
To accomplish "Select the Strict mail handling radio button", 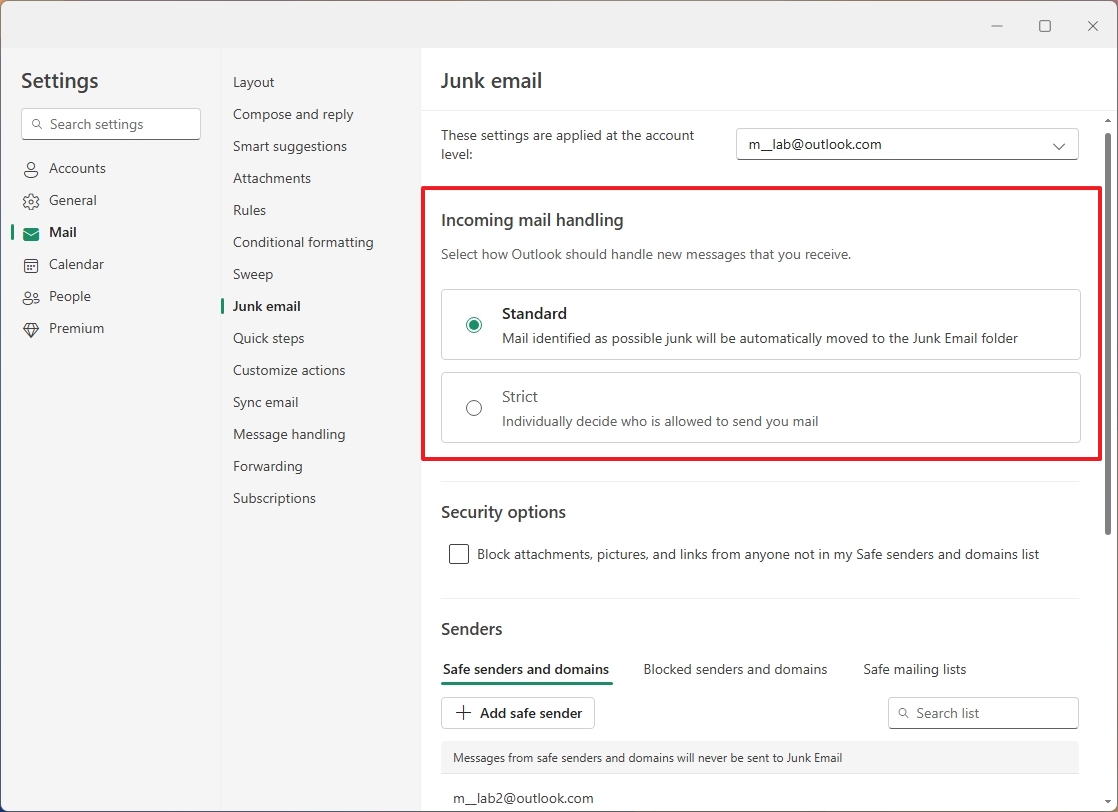I will (x=473, y=408).
